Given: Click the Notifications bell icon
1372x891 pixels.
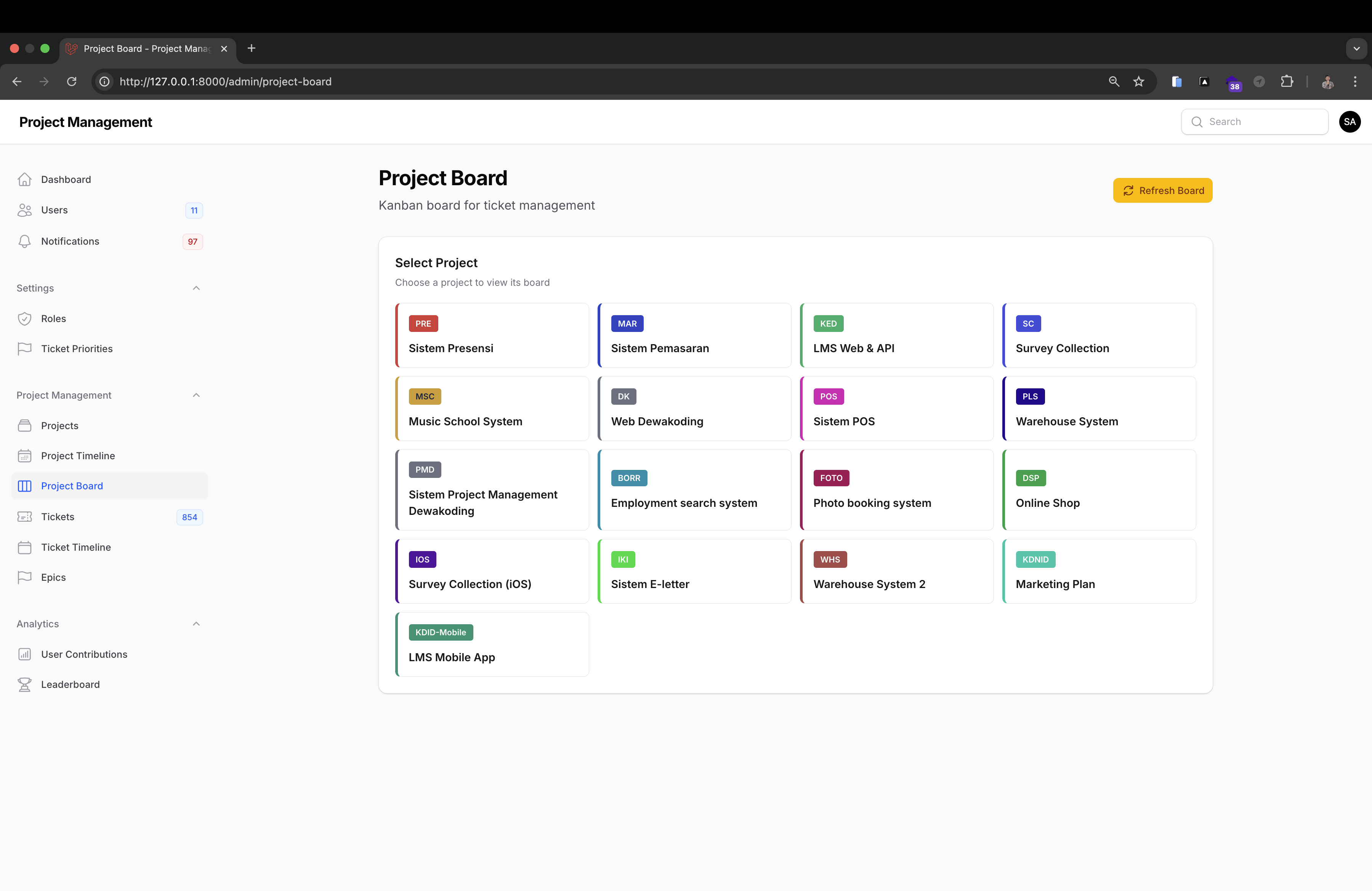Looking at the screenshot, I should [x=24, y=241].
